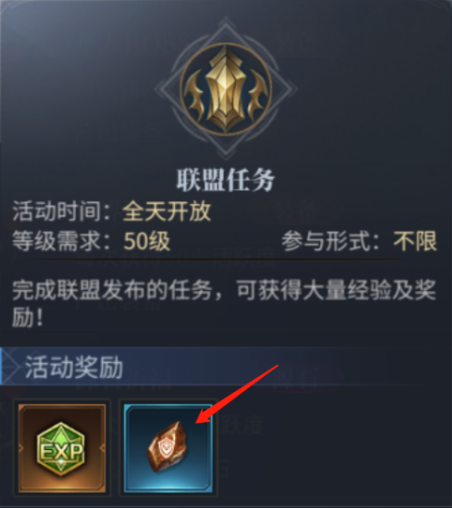The width and height of the screenshot is (452, 508).
Task: Click the red arrow annotation
Action: pos(237,394)
